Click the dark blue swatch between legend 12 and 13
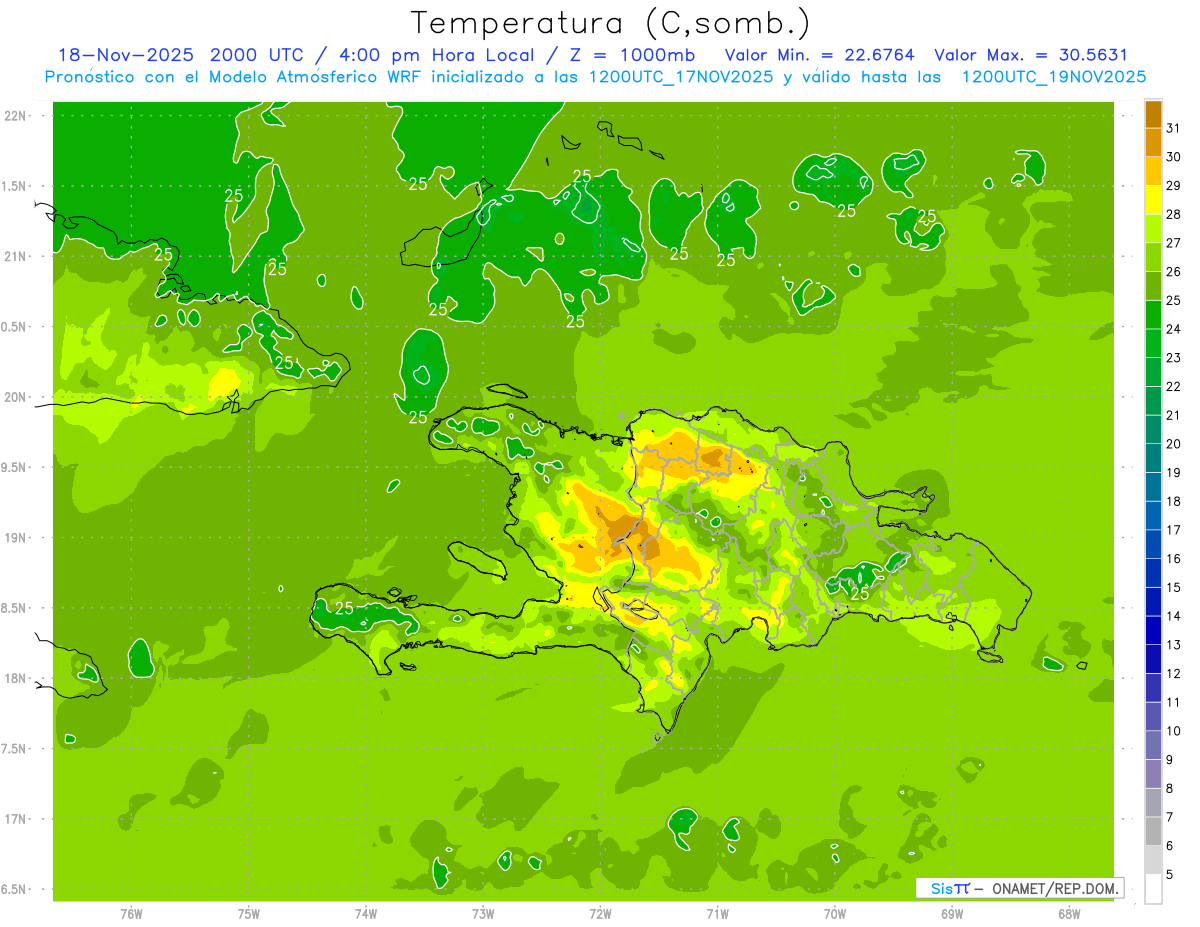Image resolution: width=1200 pixels, height=927 pixels. [1153, 659]
